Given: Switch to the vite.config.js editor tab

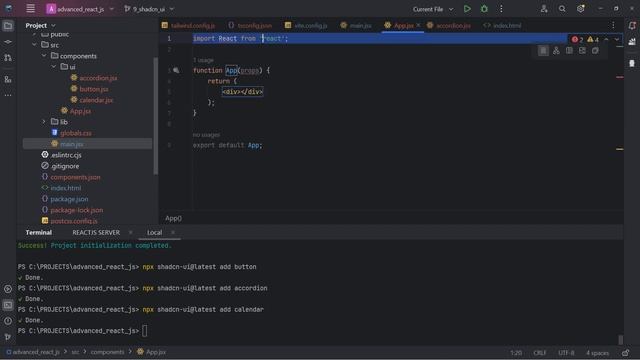Looking at the screenshot, I should coord(306,25).
